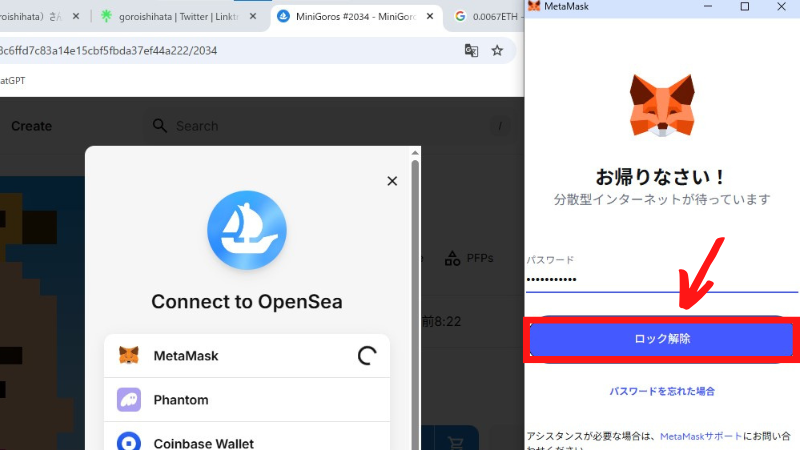Select MetaMask in Connect to OpenSea
The image size is (800, 450).
pos(247,356)
